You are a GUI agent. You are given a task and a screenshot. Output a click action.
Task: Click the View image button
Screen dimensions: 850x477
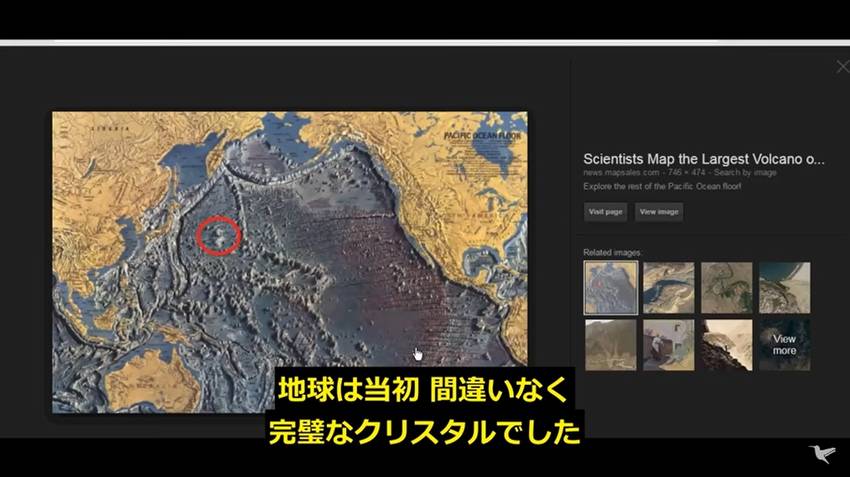pyautogui.click(x=659, y=212)
